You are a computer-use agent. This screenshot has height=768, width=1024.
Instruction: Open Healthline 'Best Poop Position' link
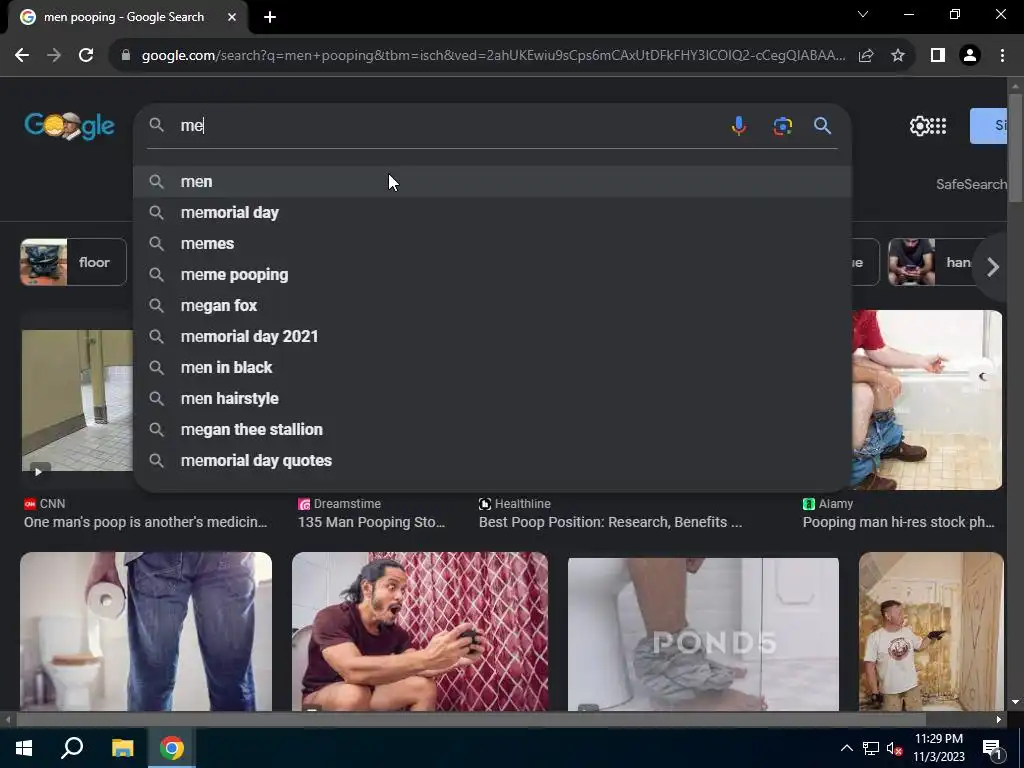610,522
